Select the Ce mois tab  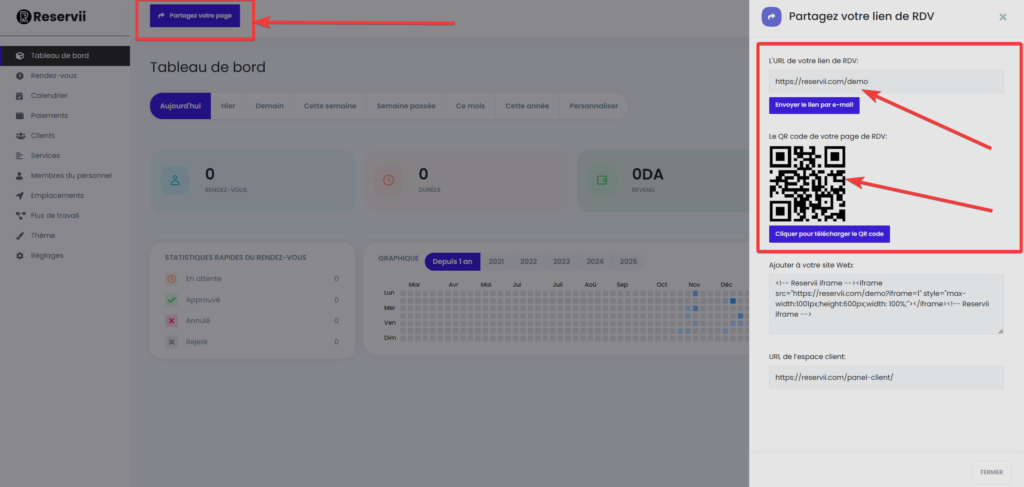coord(470,106)
